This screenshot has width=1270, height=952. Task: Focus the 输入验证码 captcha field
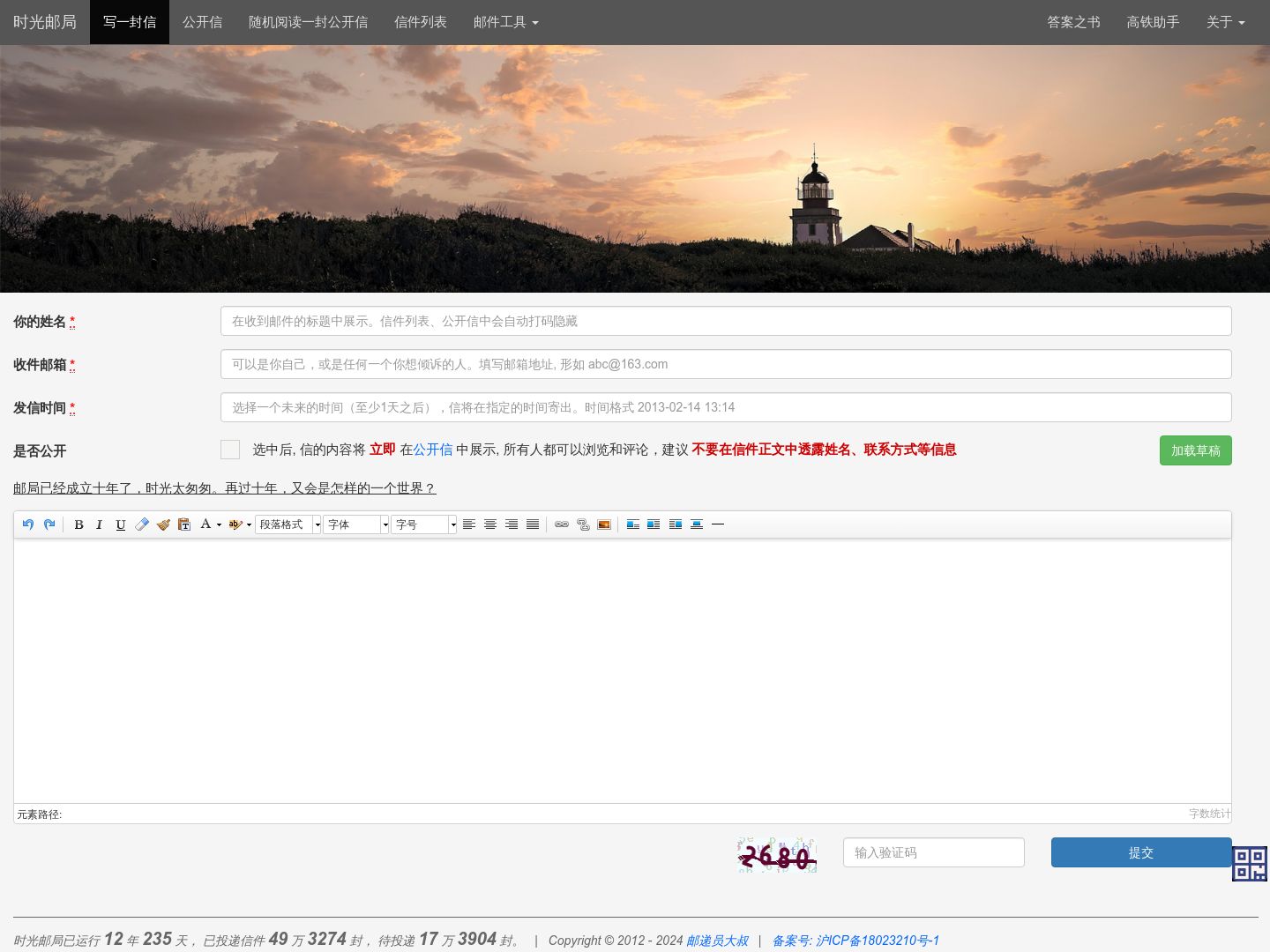pos(934,852)
